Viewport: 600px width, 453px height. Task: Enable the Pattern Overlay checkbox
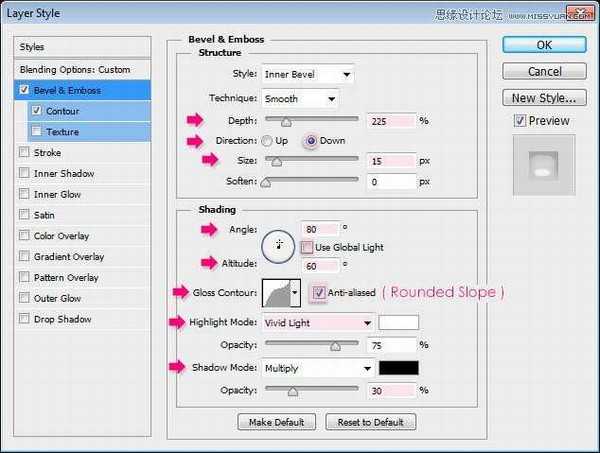24,277
